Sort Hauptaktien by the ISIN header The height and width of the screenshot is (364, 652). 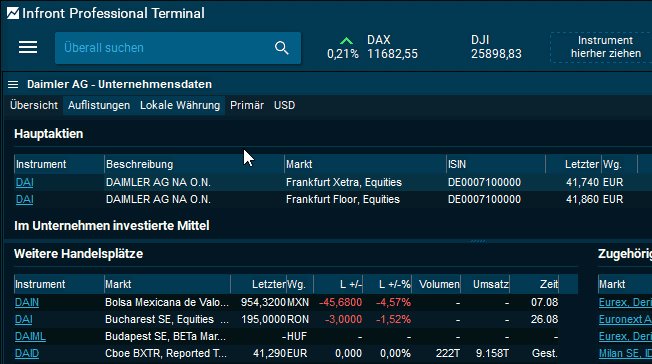496,164
